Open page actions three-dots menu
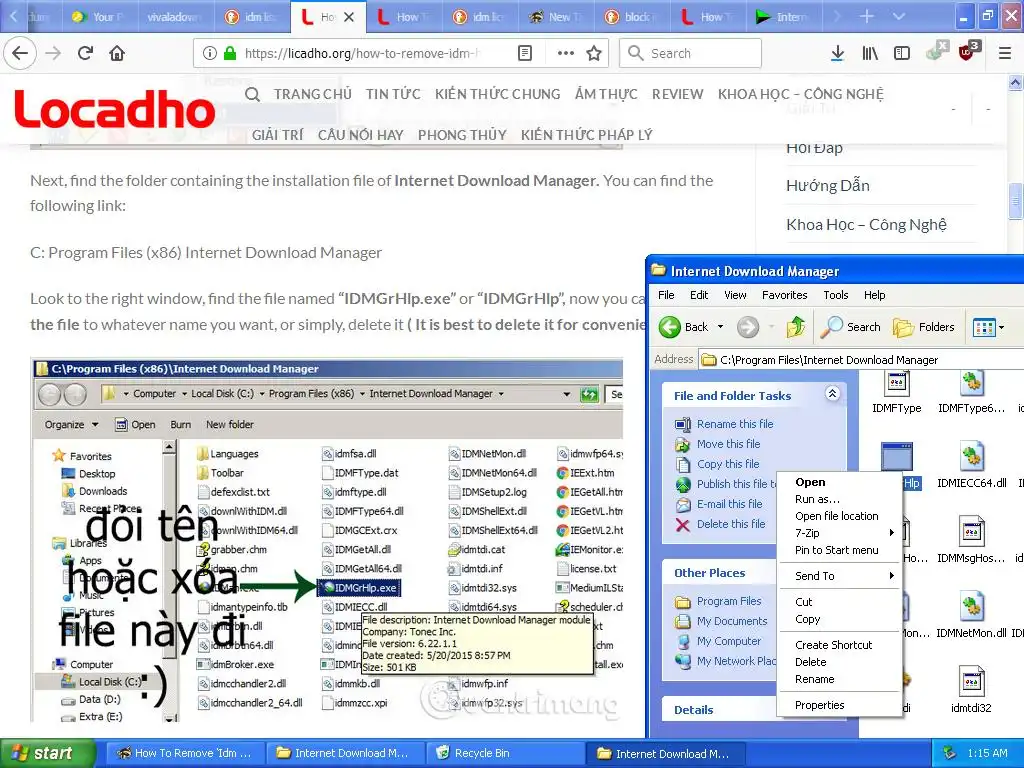The image size is (1024, 768). 566,53
